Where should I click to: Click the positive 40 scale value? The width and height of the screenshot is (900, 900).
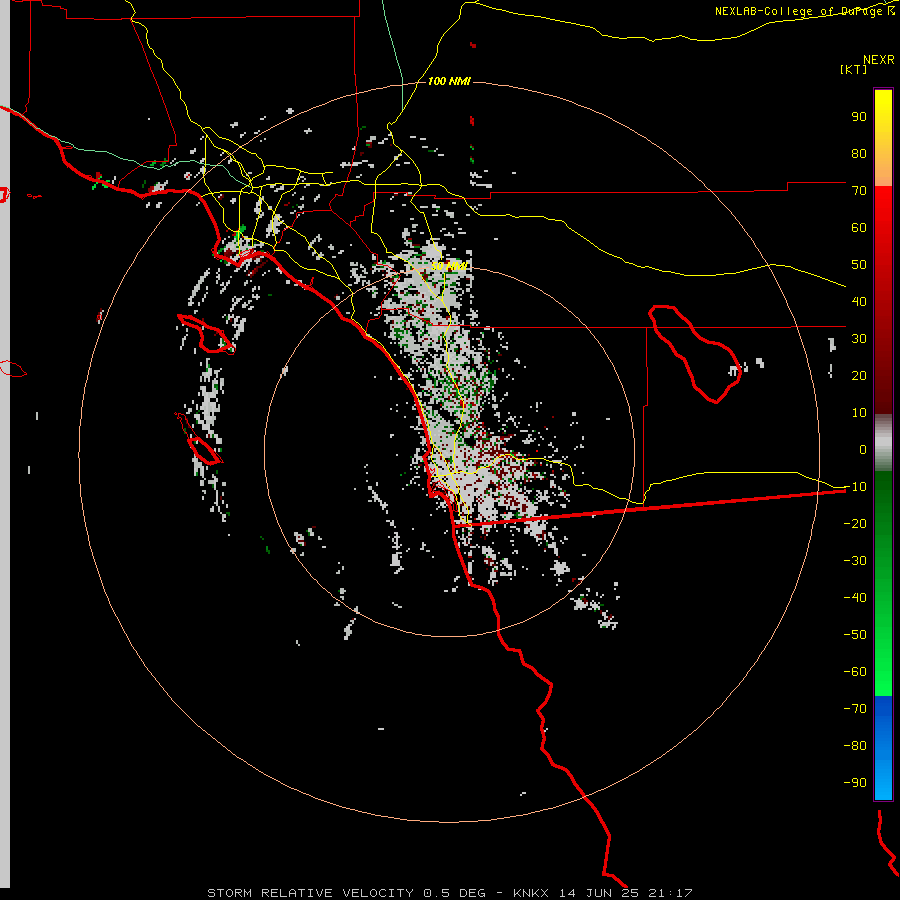(x=859, y=301)
